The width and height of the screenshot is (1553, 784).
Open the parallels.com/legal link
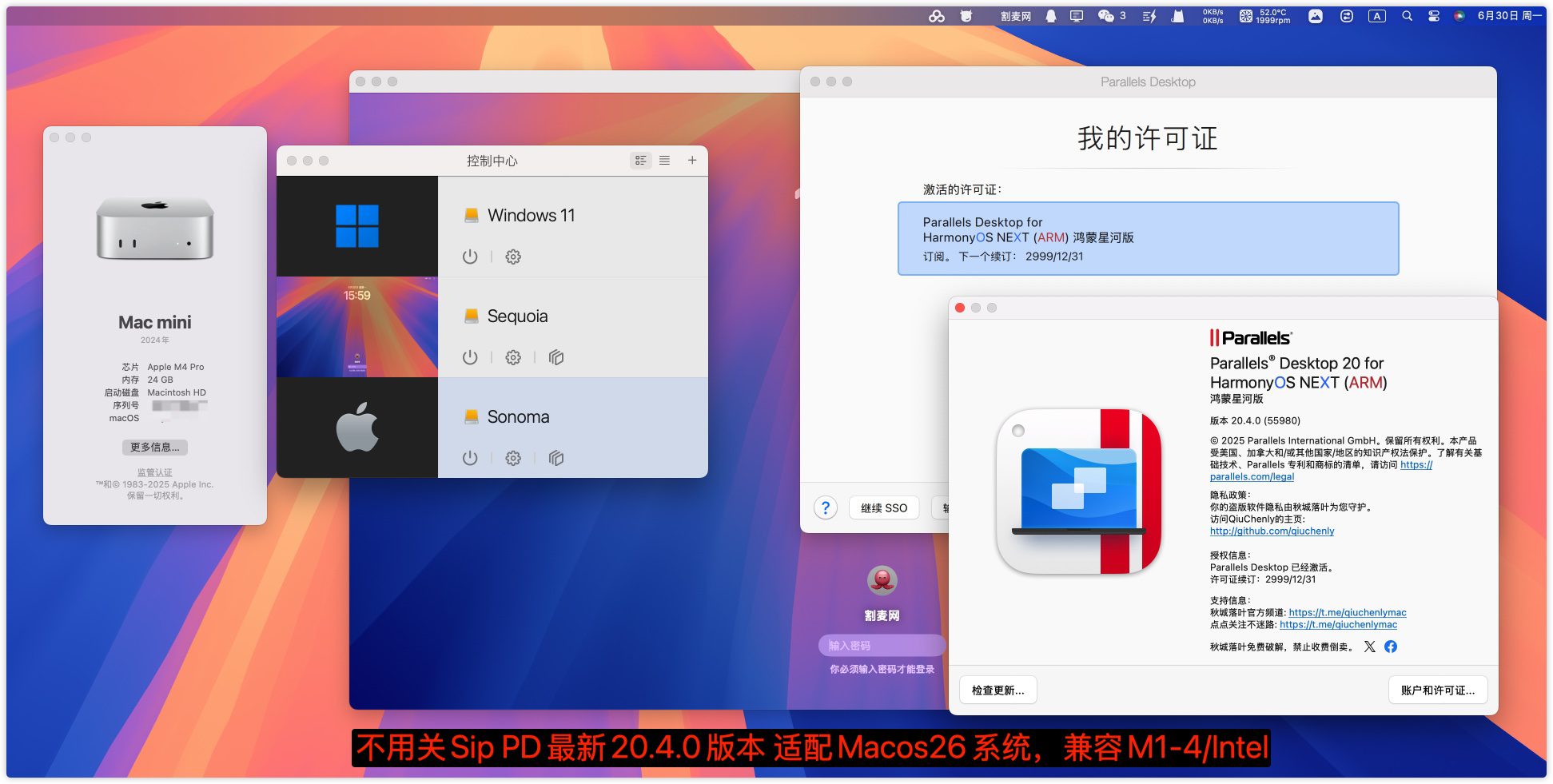(1252, 477)
